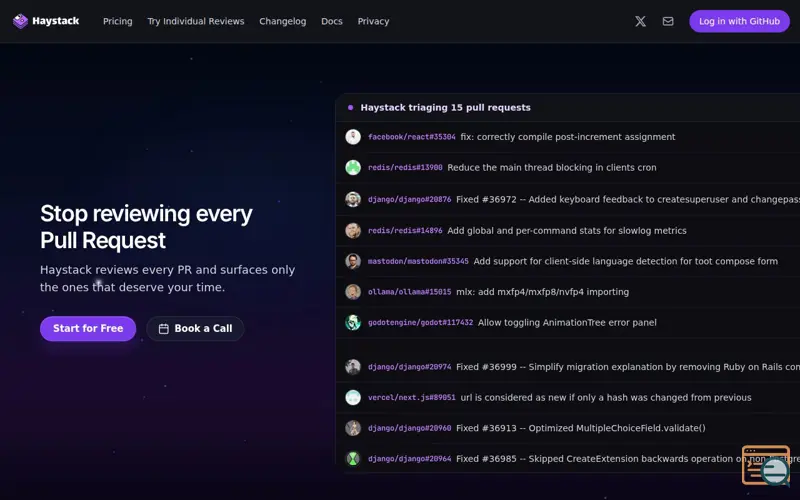Click avatar next to facebook/react#35304
The image size is (800, 500).
point(353,137)
